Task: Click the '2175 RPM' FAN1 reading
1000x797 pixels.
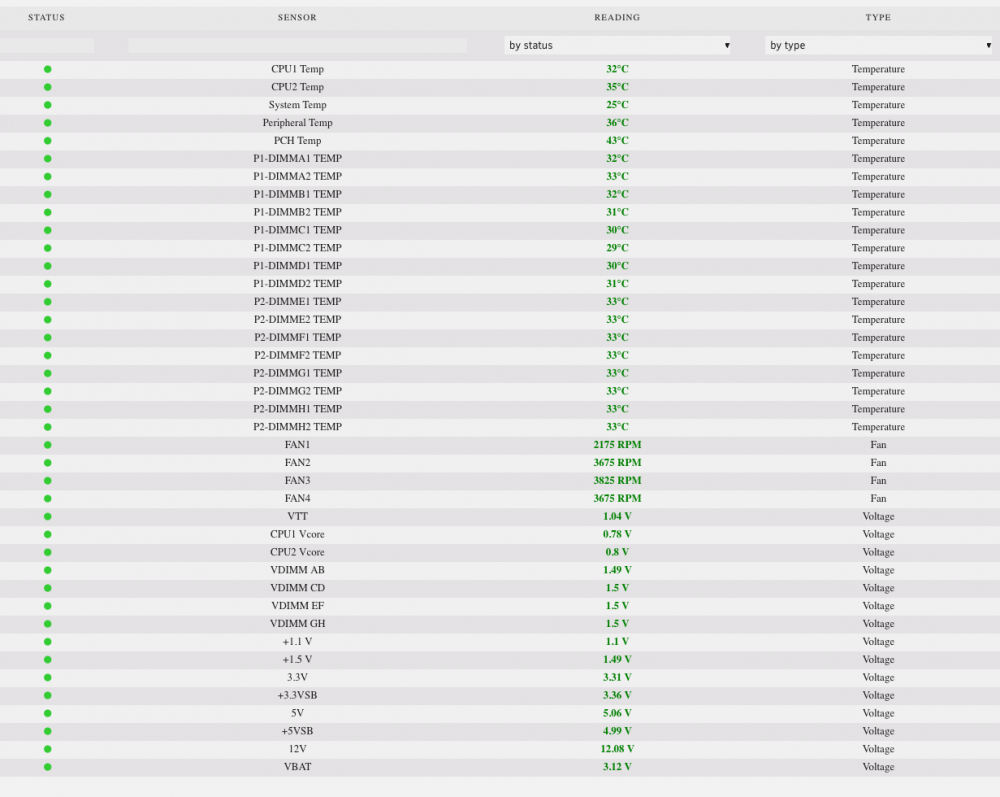Action: coord(617,444)
